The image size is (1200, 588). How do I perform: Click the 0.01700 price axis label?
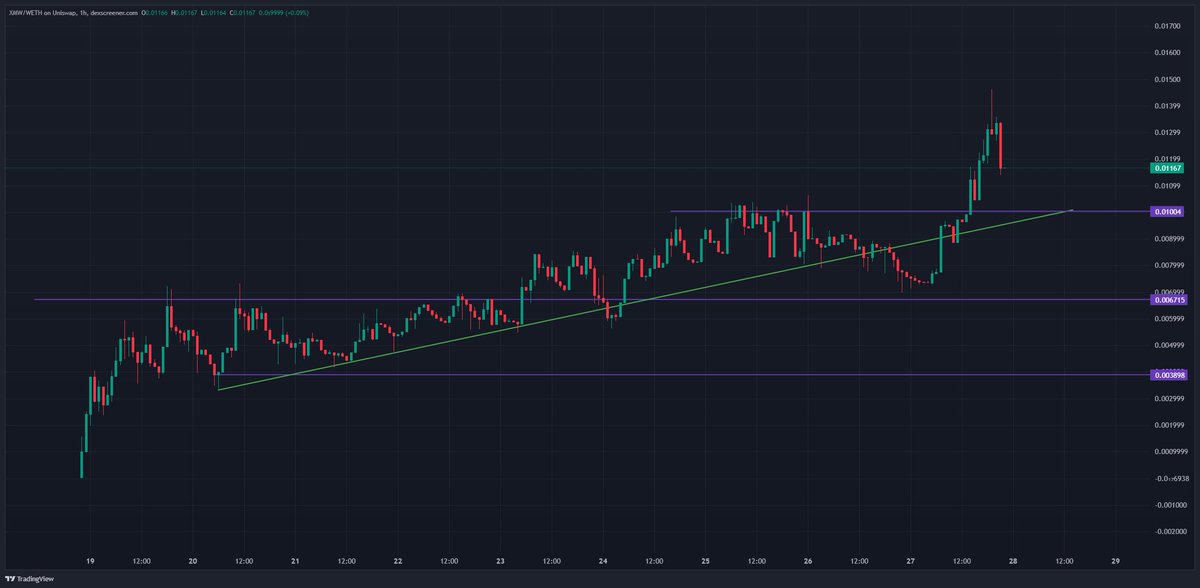(x=1167, y=26)
